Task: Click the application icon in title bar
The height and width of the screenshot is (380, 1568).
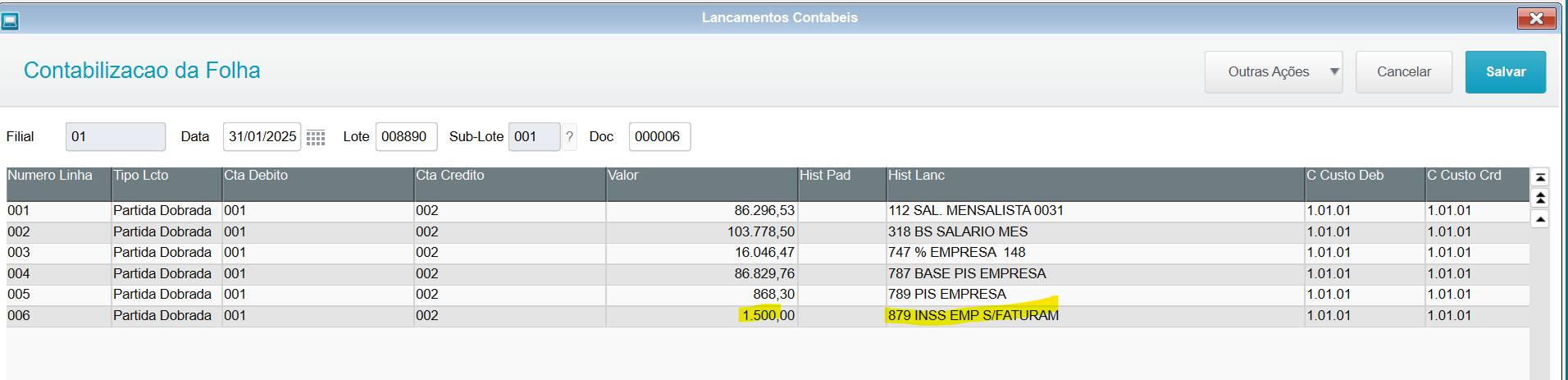Action: click(x=10, y=20)
